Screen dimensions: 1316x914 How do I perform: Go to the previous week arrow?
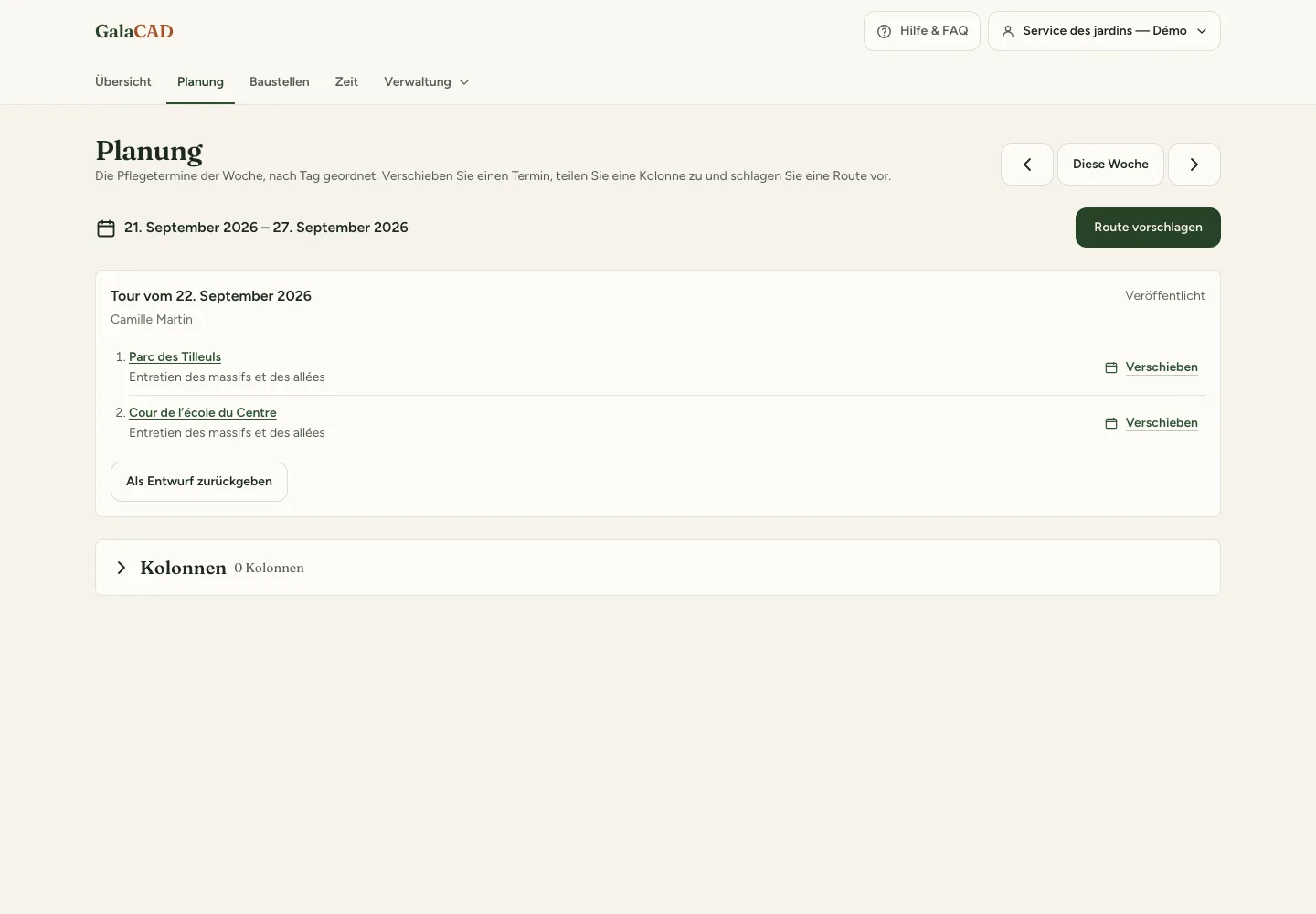pyautogui.click(x=1027, y=165)
